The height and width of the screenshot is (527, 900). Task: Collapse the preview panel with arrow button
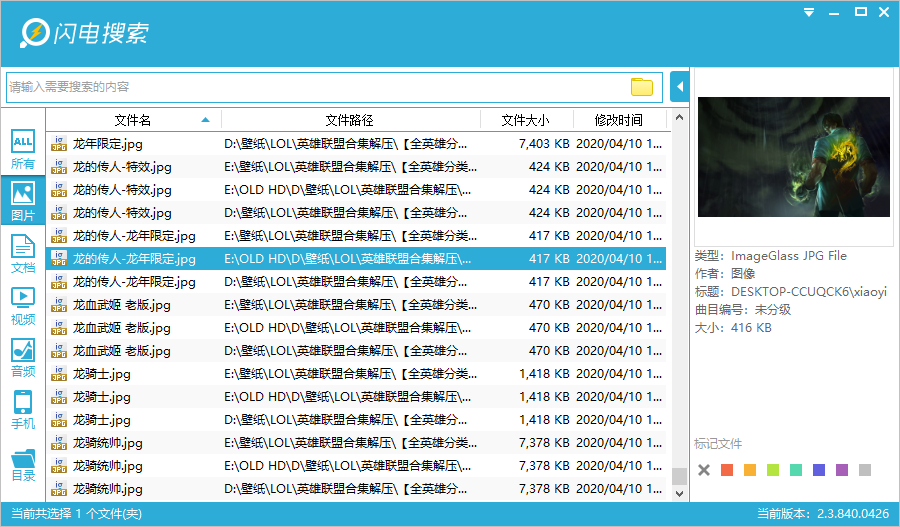[680, 87]
